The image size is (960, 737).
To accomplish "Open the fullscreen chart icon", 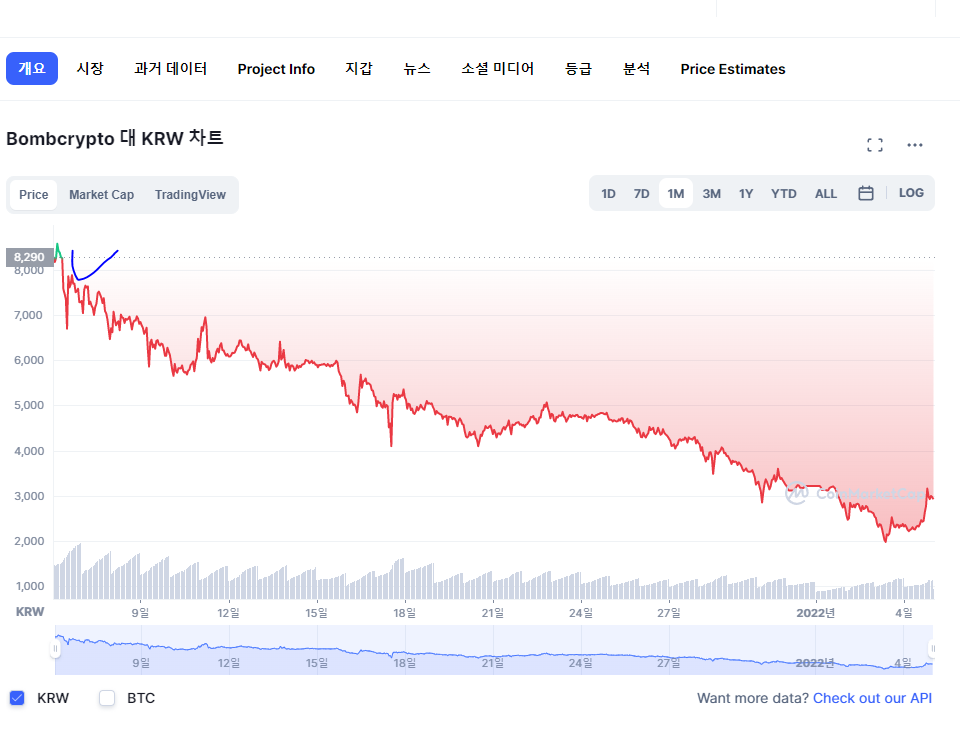I will tap(875, 145).
